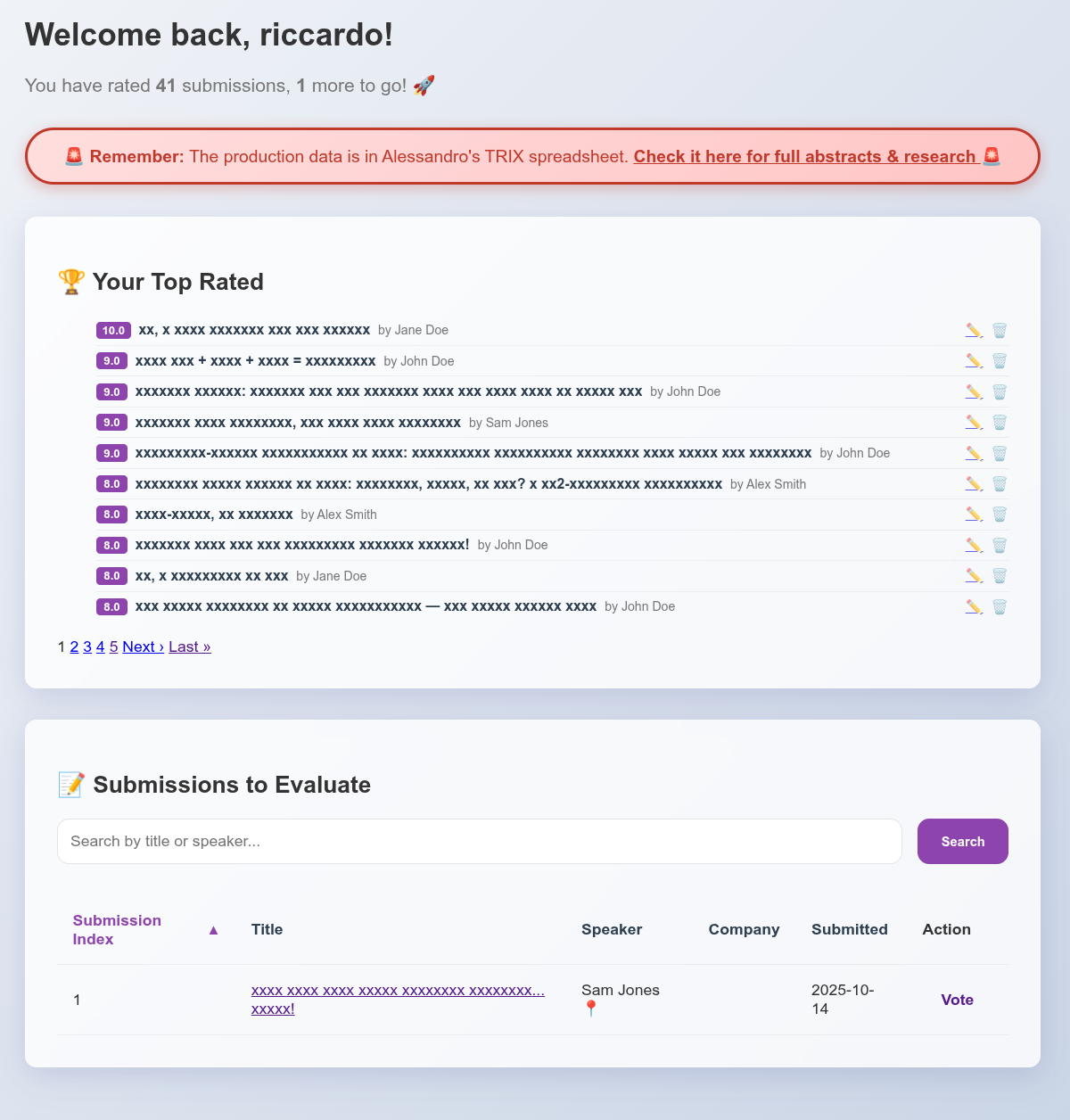
Task: Click the location pin next to Sam Jones
Action: click(590, 1009)
